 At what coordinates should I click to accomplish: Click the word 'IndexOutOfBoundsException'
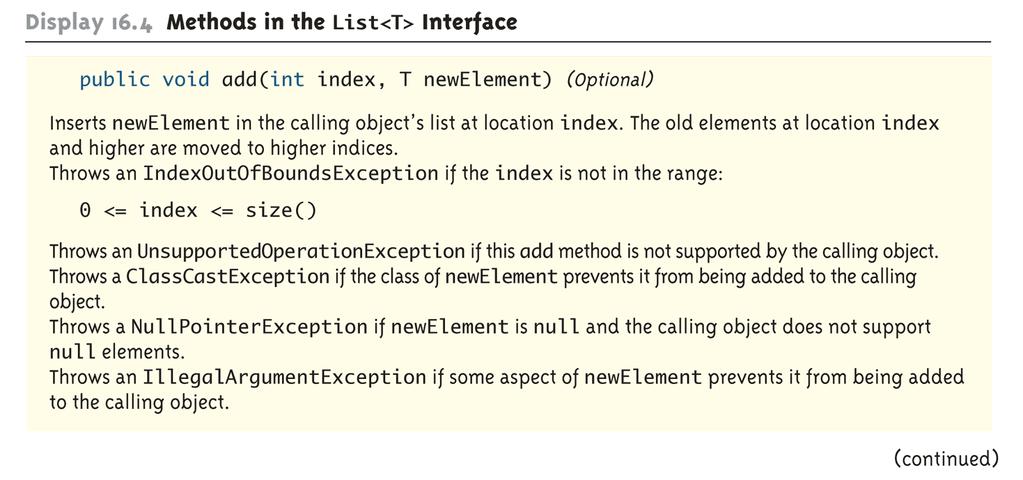click(x=290, y=174)
